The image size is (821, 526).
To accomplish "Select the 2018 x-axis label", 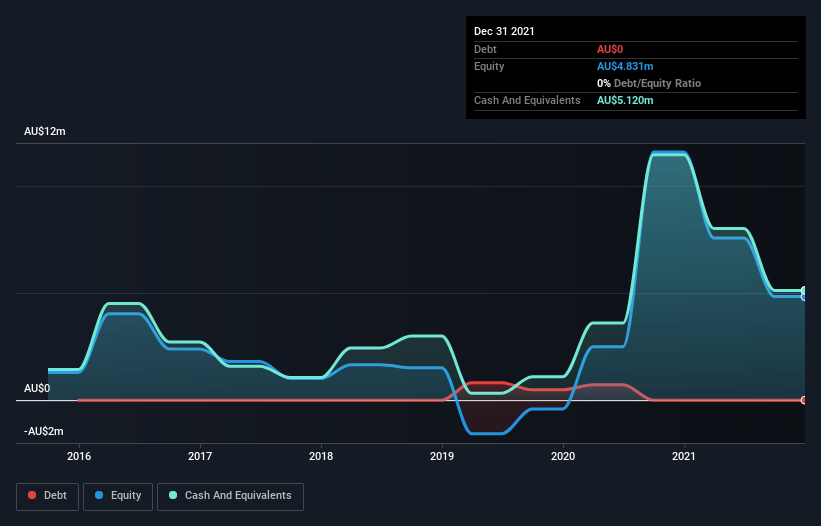I will [321, 456].
